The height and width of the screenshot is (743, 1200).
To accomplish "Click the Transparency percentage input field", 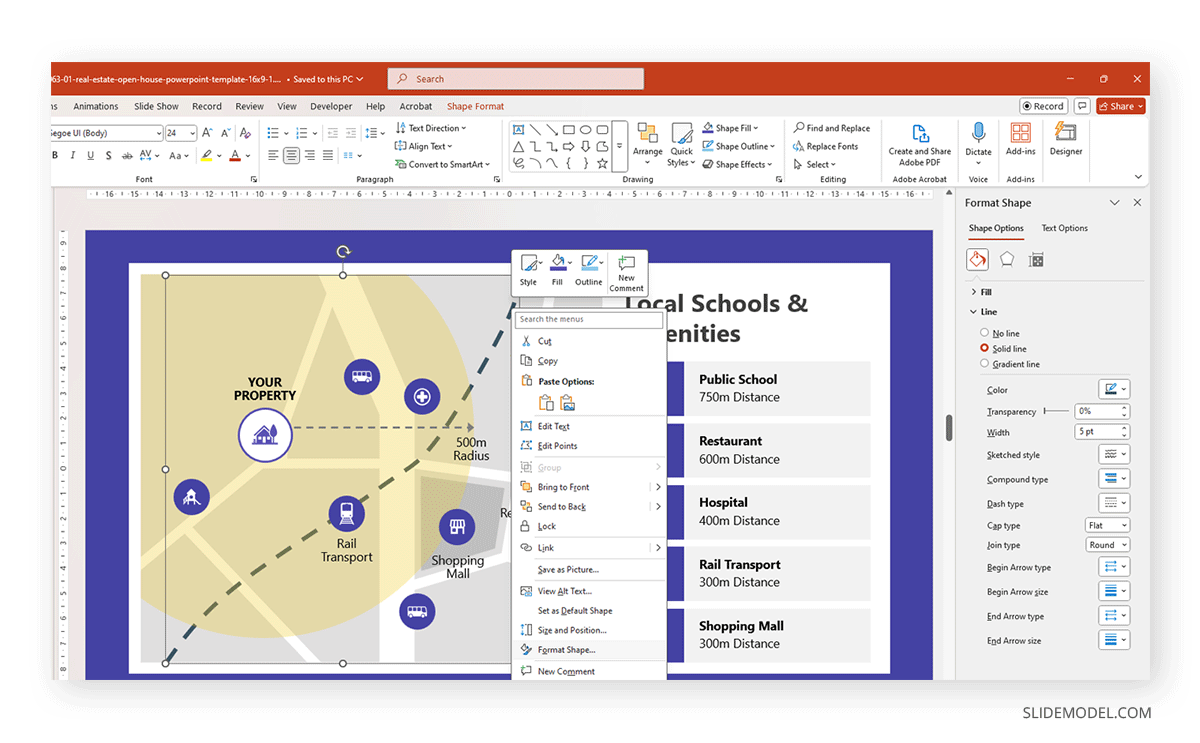I will tap(1097, 410).
